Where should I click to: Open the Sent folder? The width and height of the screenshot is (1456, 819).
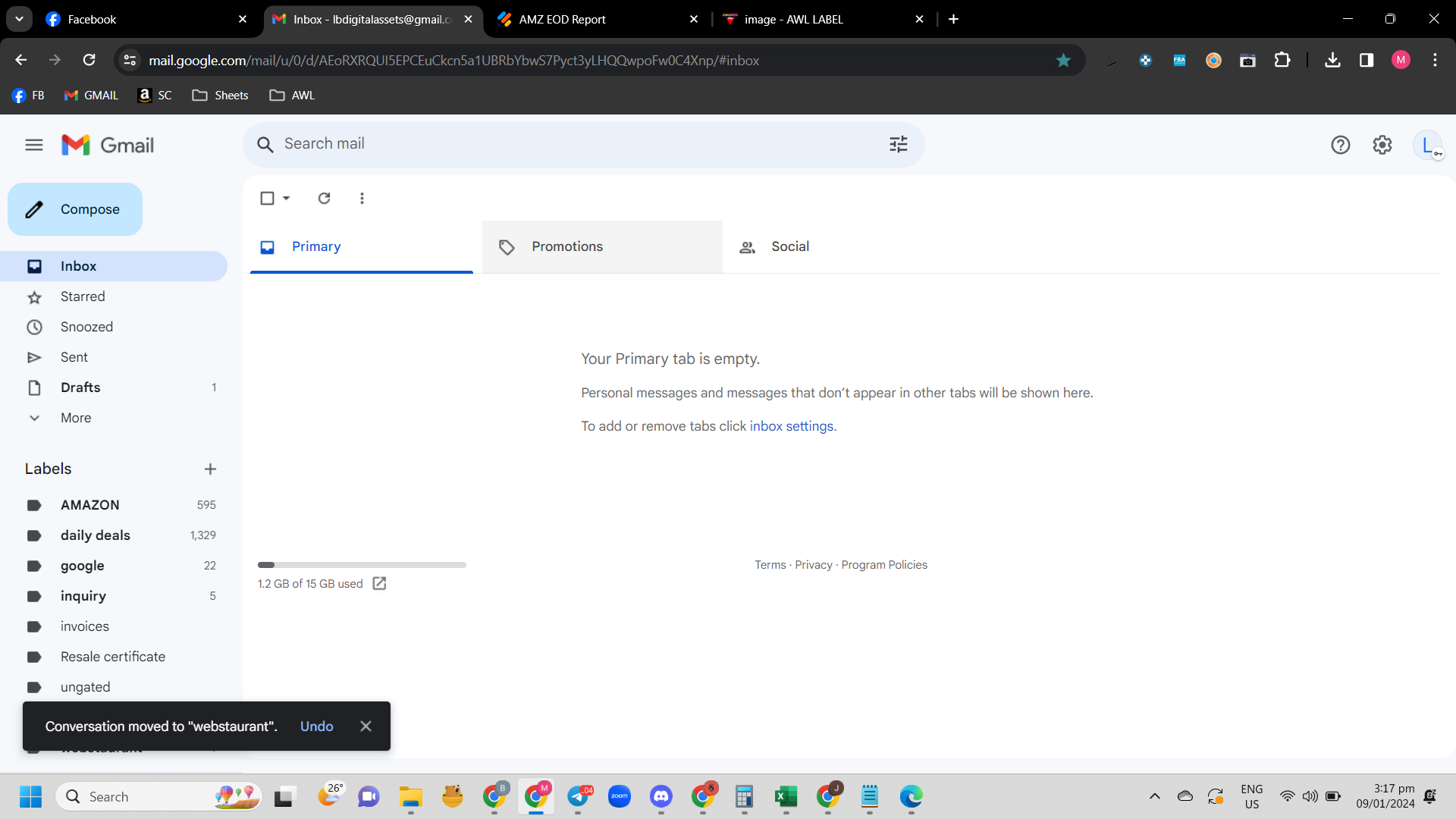coord(114,357)
